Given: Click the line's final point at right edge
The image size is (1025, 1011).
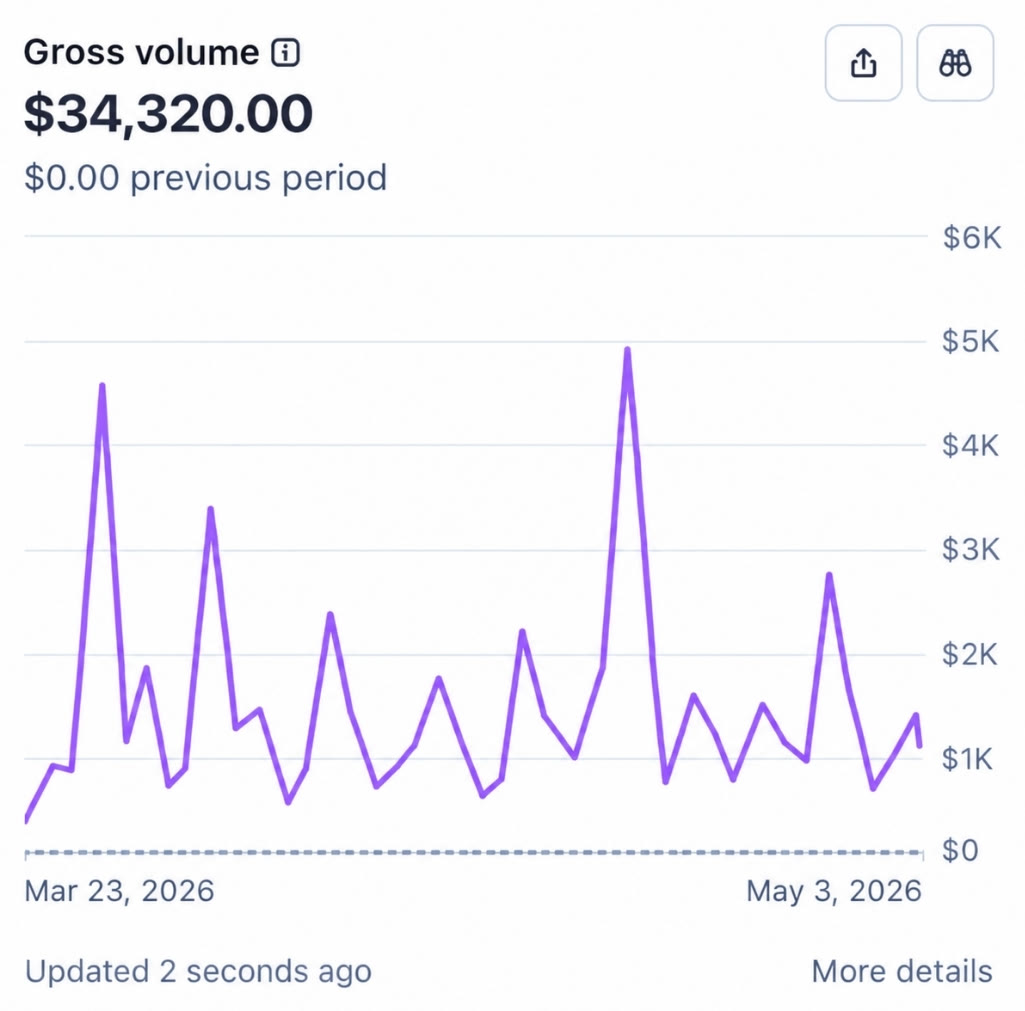Looking at the screenshot, I should pos(920,745).
